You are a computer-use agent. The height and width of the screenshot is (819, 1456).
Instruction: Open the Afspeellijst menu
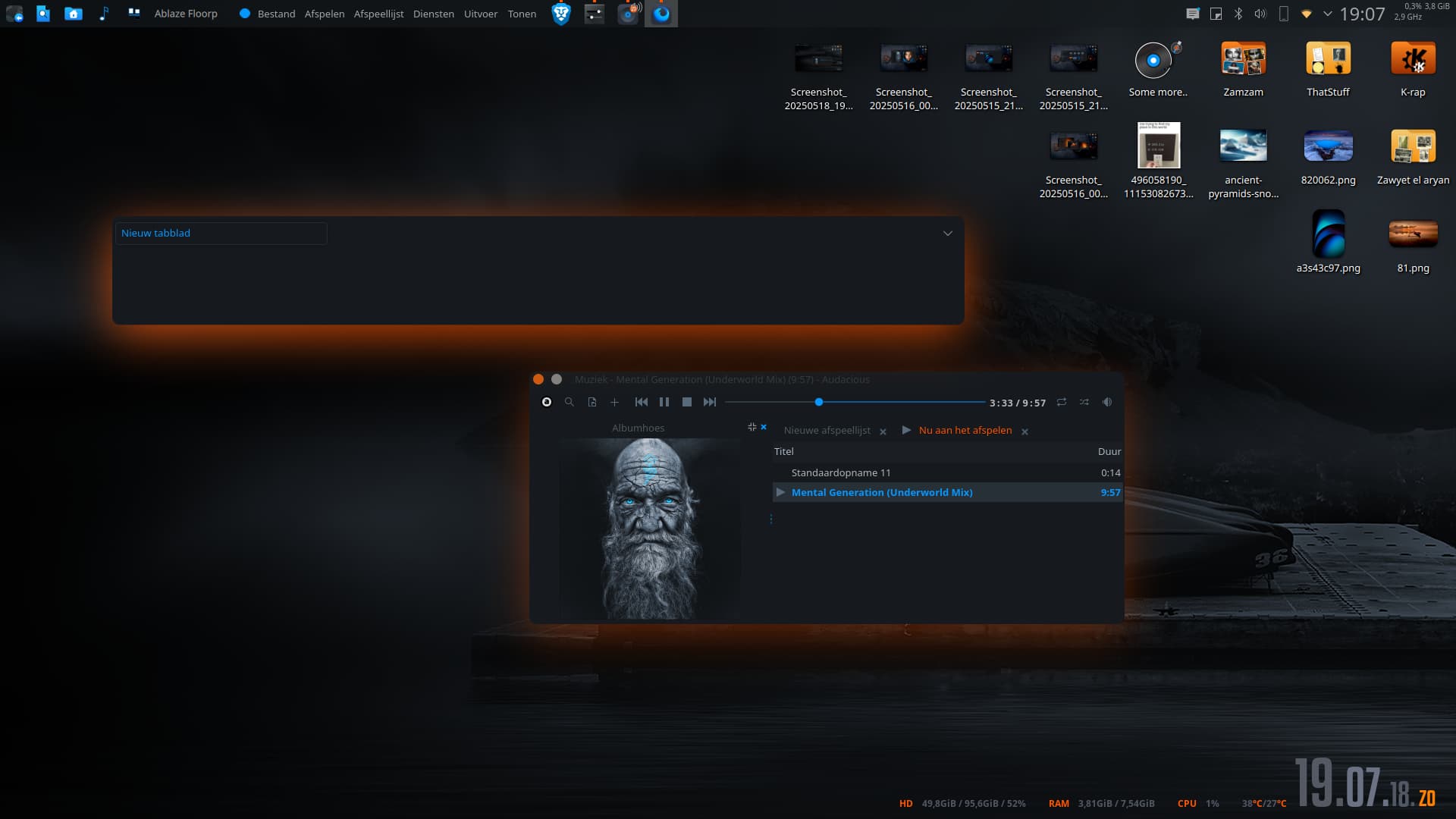[x=378, y=14]
